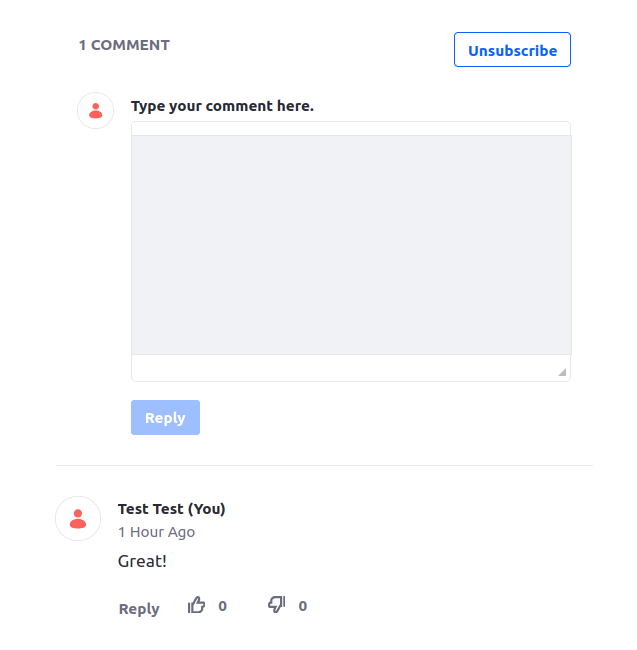Screen dimensions: 637x650
Task: Click the like count next to thumbs-up
Action: click(x=223, y=606)
